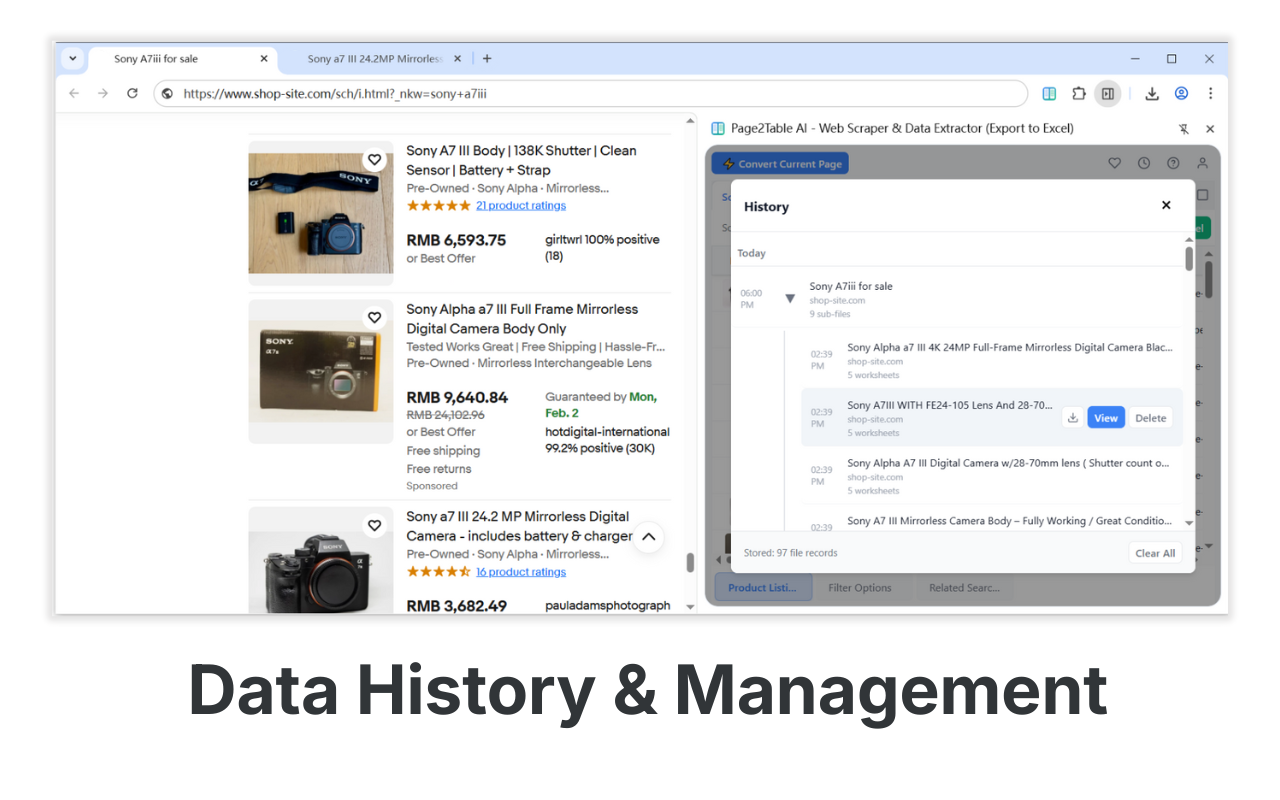Open the tab search dropdown arrow
Viewport: 1280px width, 800px height.
point(73,58)
